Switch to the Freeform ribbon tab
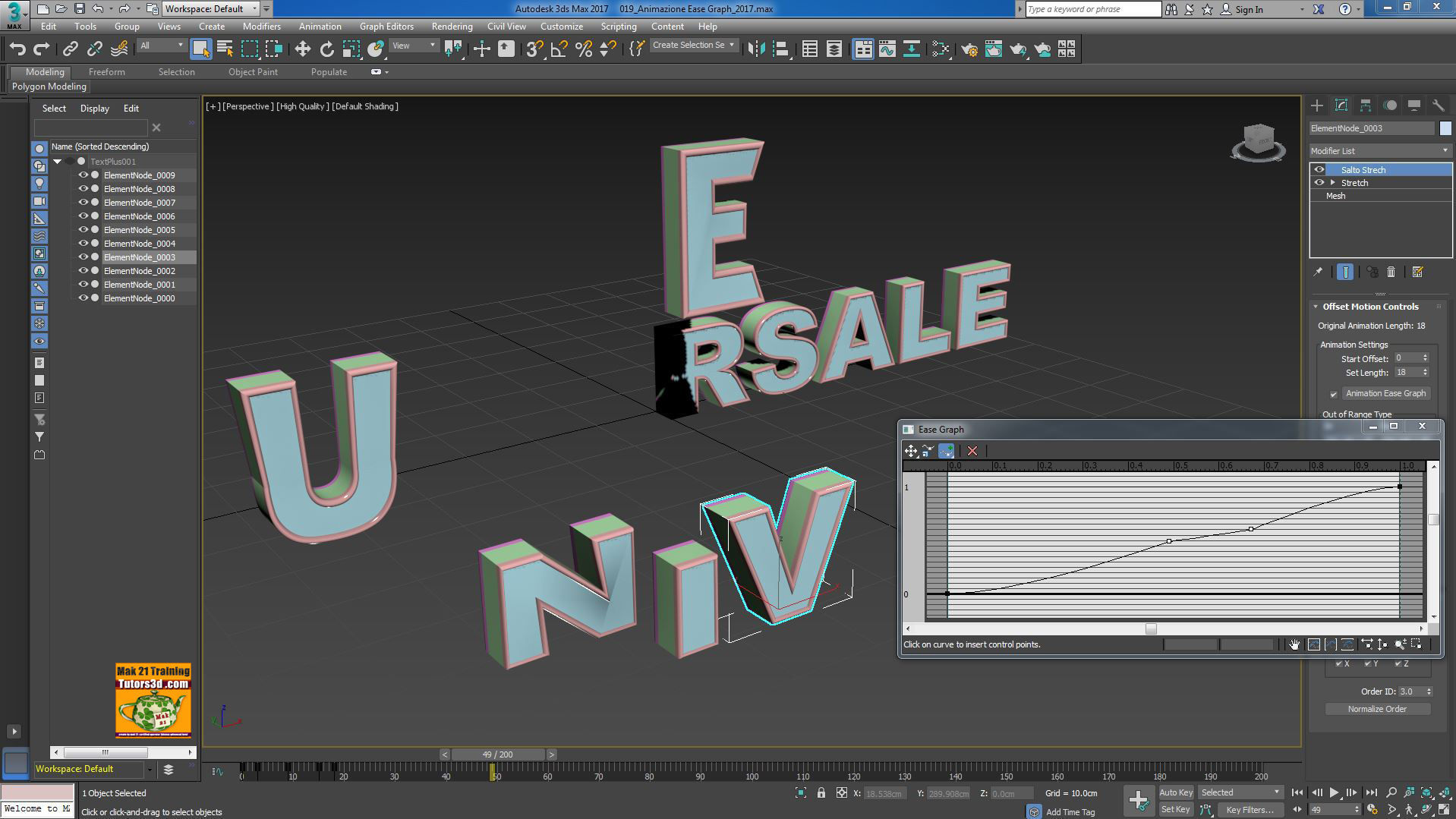 coord(106,72)
